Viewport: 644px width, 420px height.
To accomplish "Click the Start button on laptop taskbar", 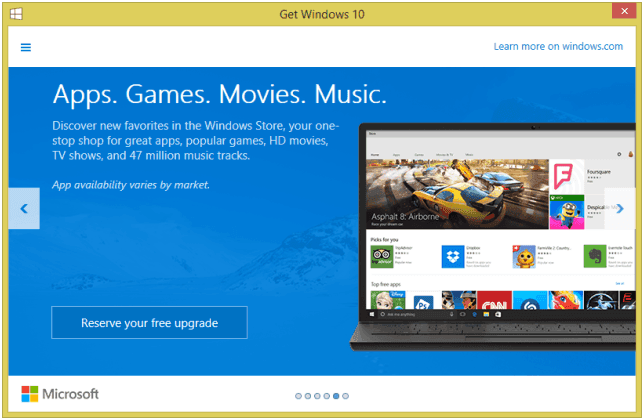I will point(372,314).
